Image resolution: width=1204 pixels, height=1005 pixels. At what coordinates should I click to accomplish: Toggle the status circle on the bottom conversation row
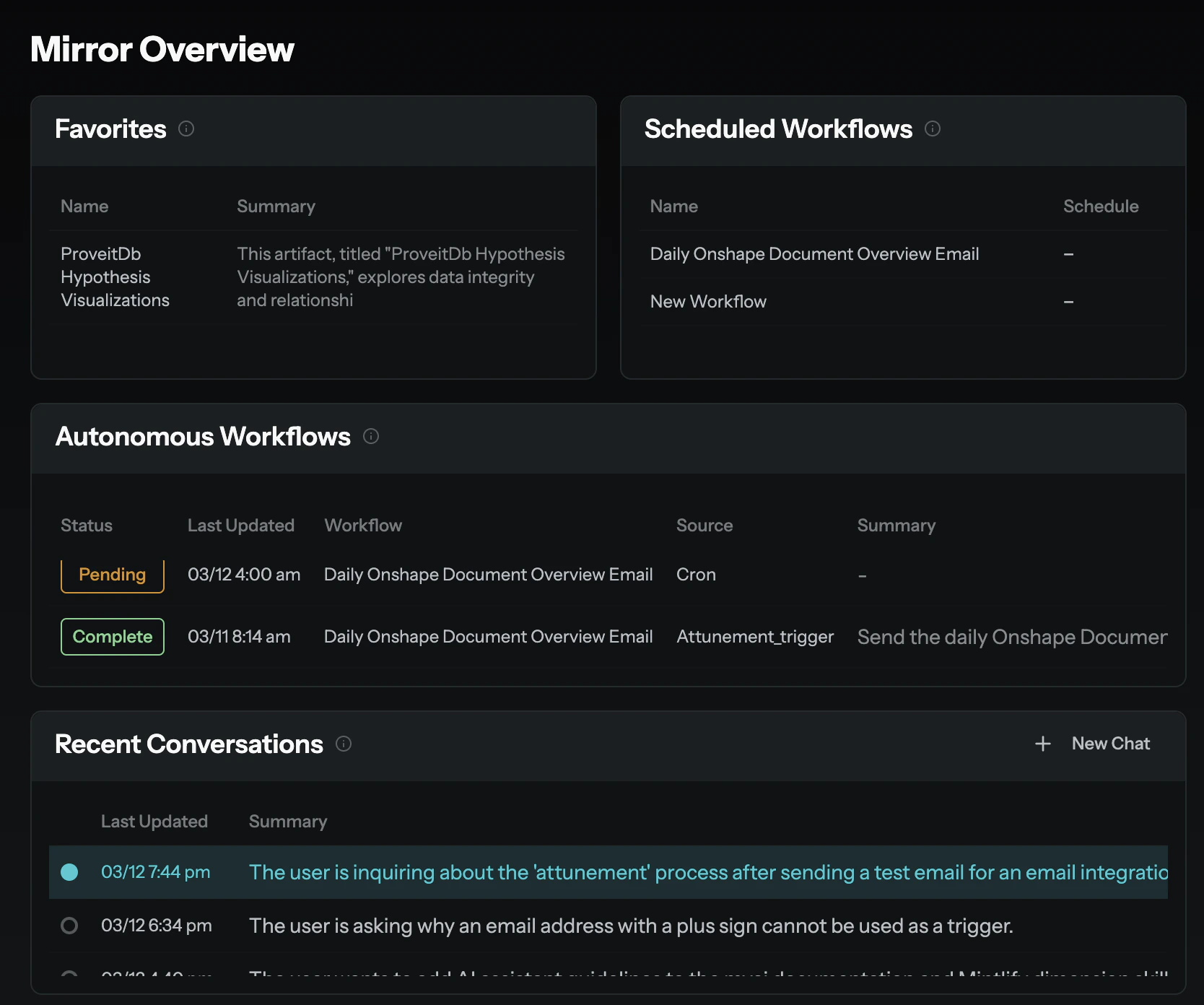click(x=69, y=976)
